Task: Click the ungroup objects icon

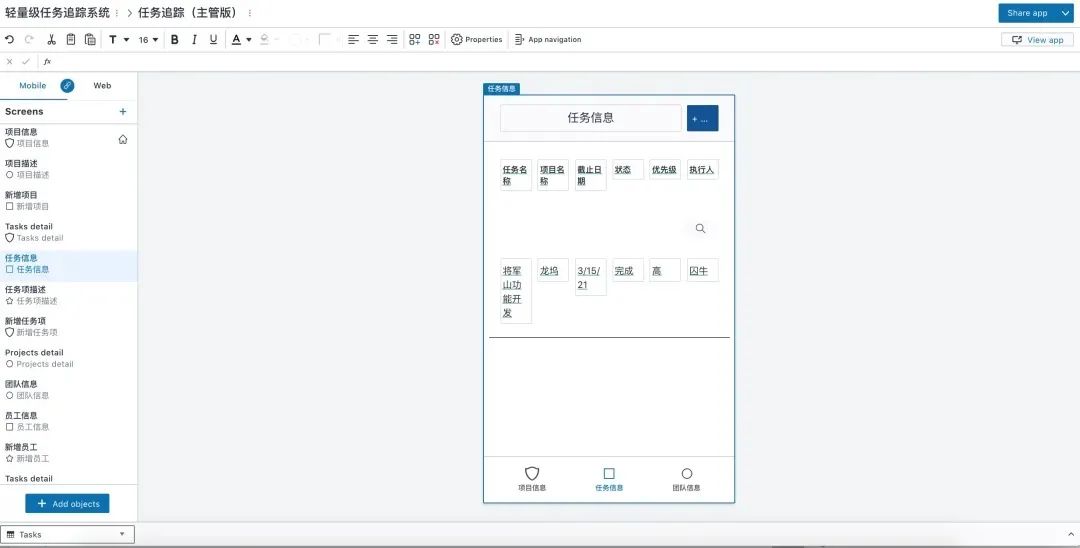Action: pos(434,40)
